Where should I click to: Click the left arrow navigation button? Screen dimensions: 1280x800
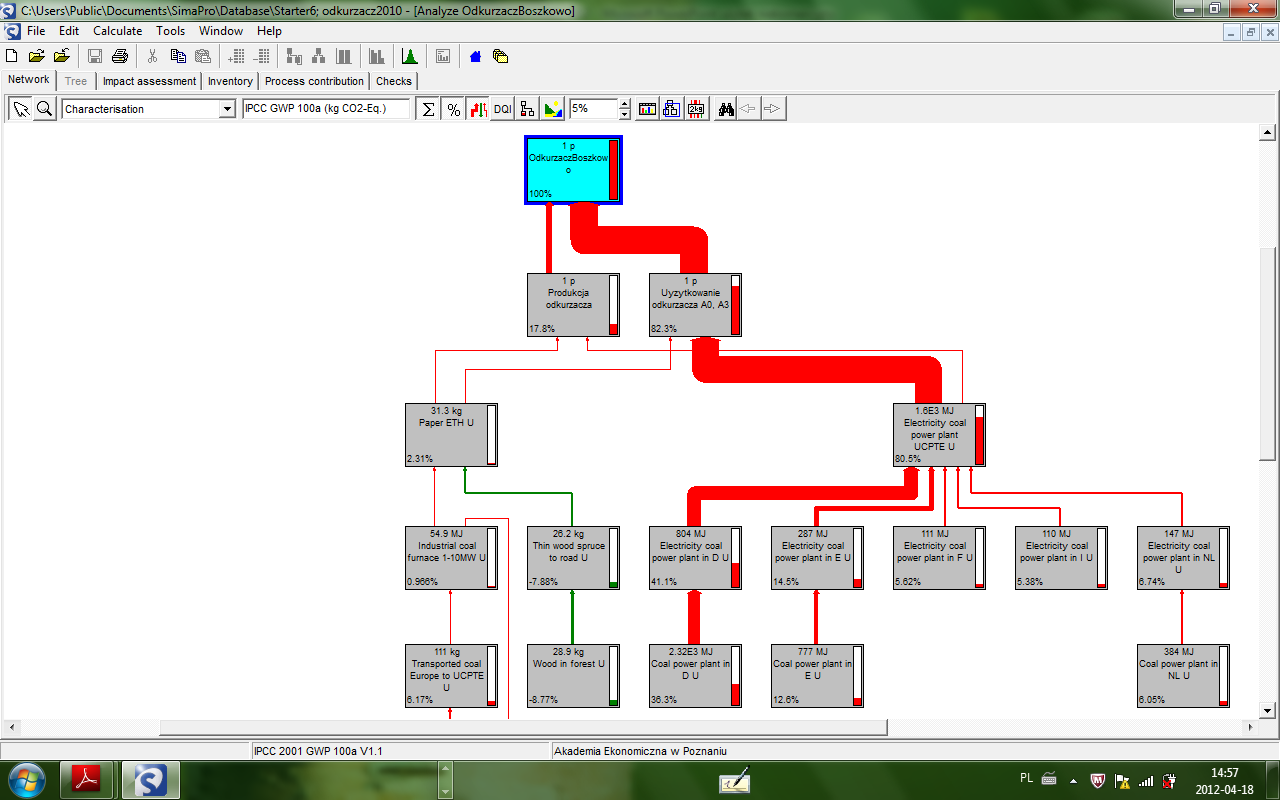point(749,109)
